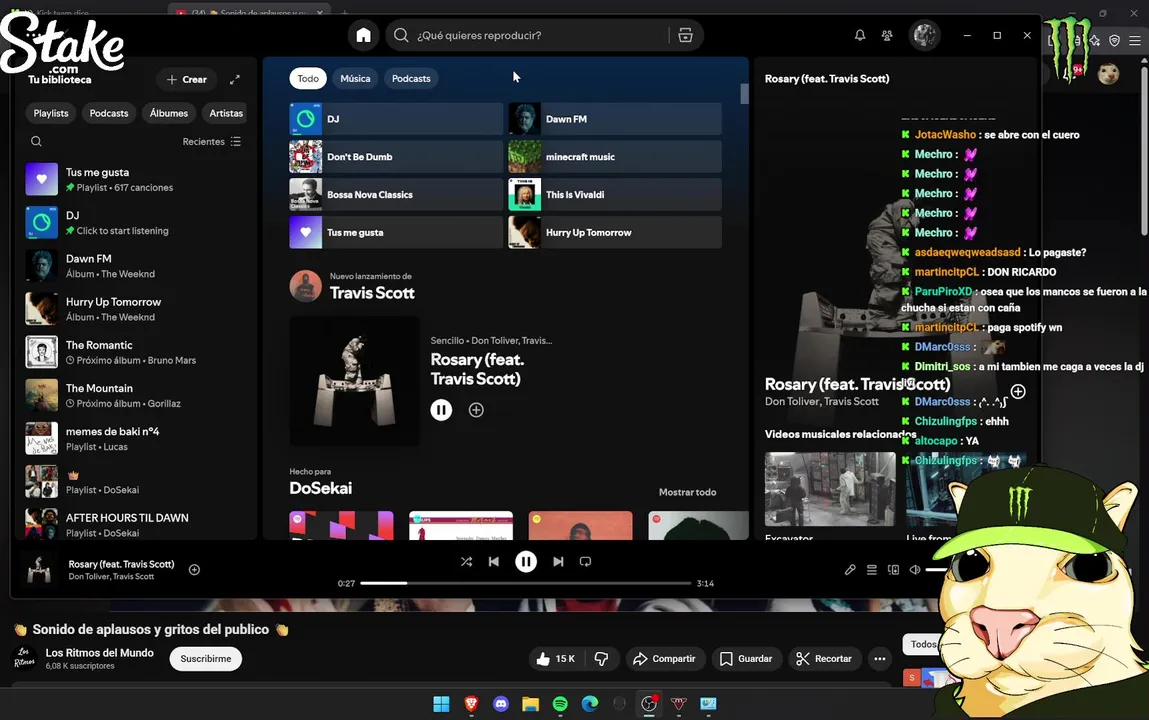Viewport: 1149px width, 720px height.
Task: Toggle shuffle playback
Action: tap(466, 562)
